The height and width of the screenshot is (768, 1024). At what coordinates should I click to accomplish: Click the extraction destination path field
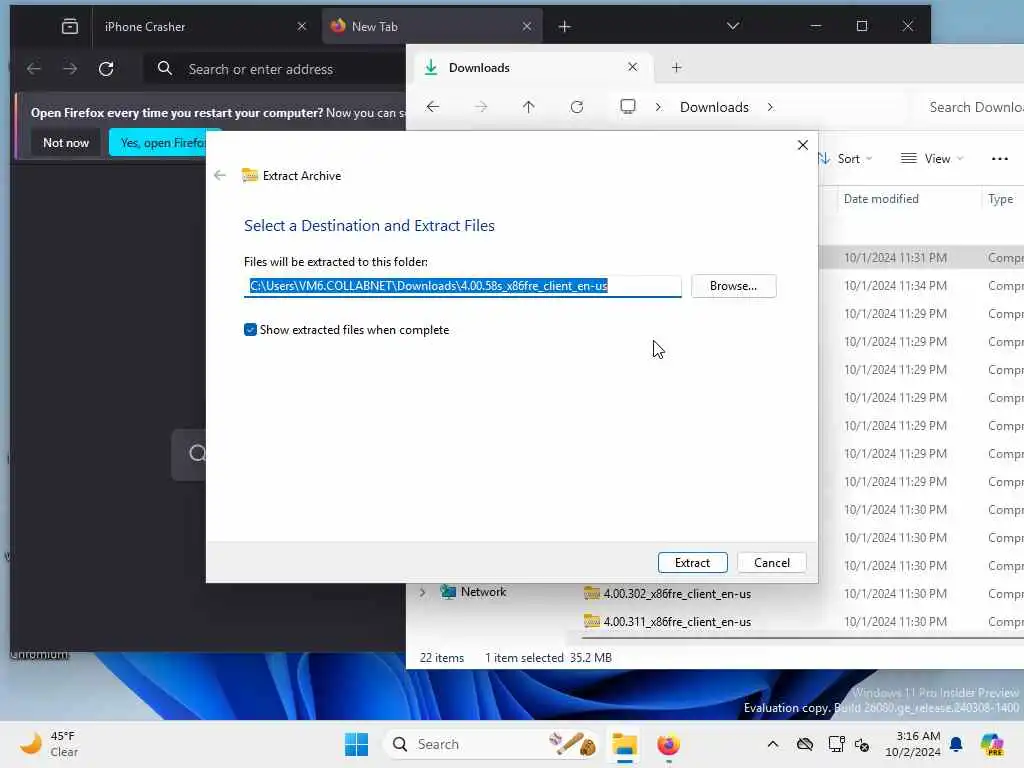462,286
